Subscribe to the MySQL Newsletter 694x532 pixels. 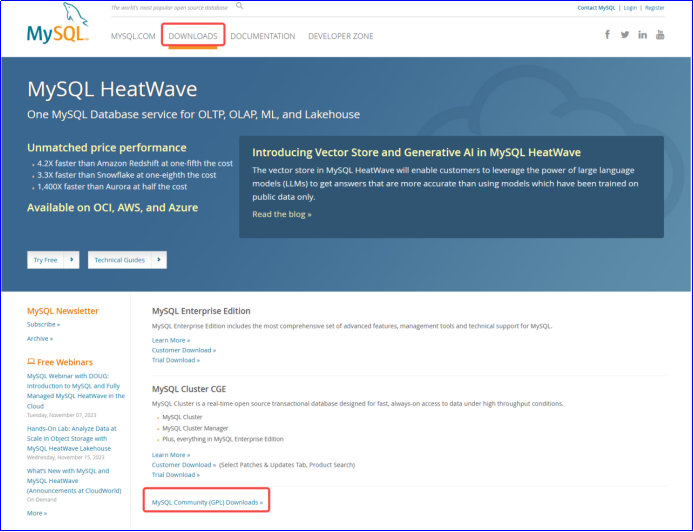point(43,324)
